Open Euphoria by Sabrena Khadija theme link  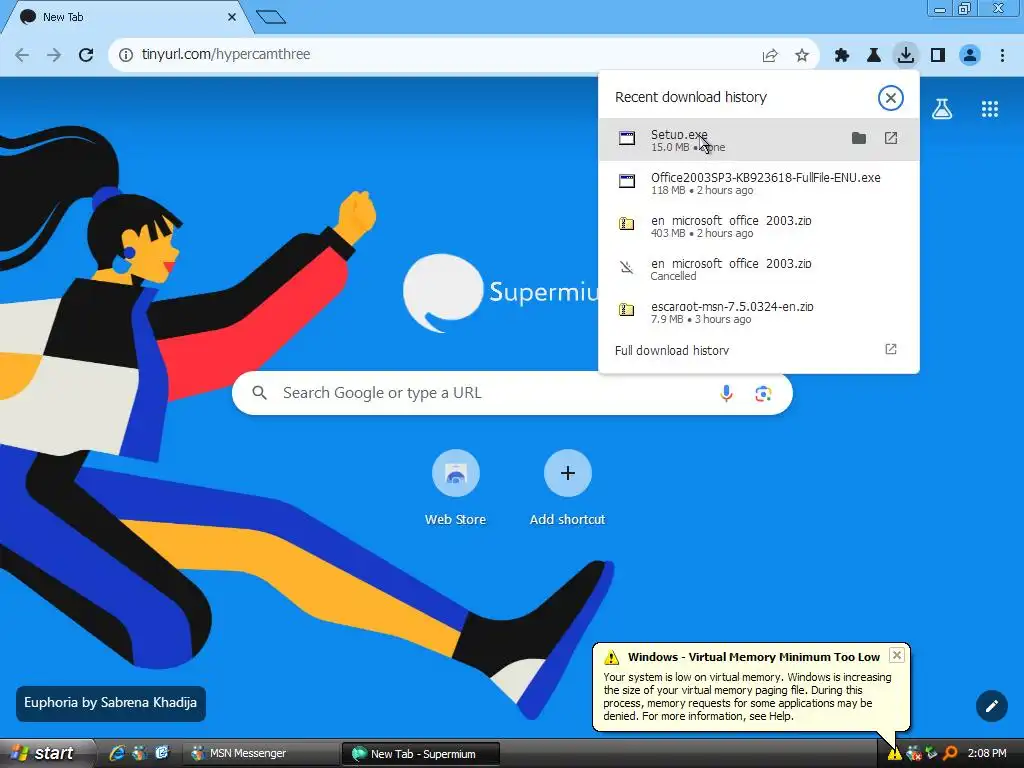coord(110,703)
